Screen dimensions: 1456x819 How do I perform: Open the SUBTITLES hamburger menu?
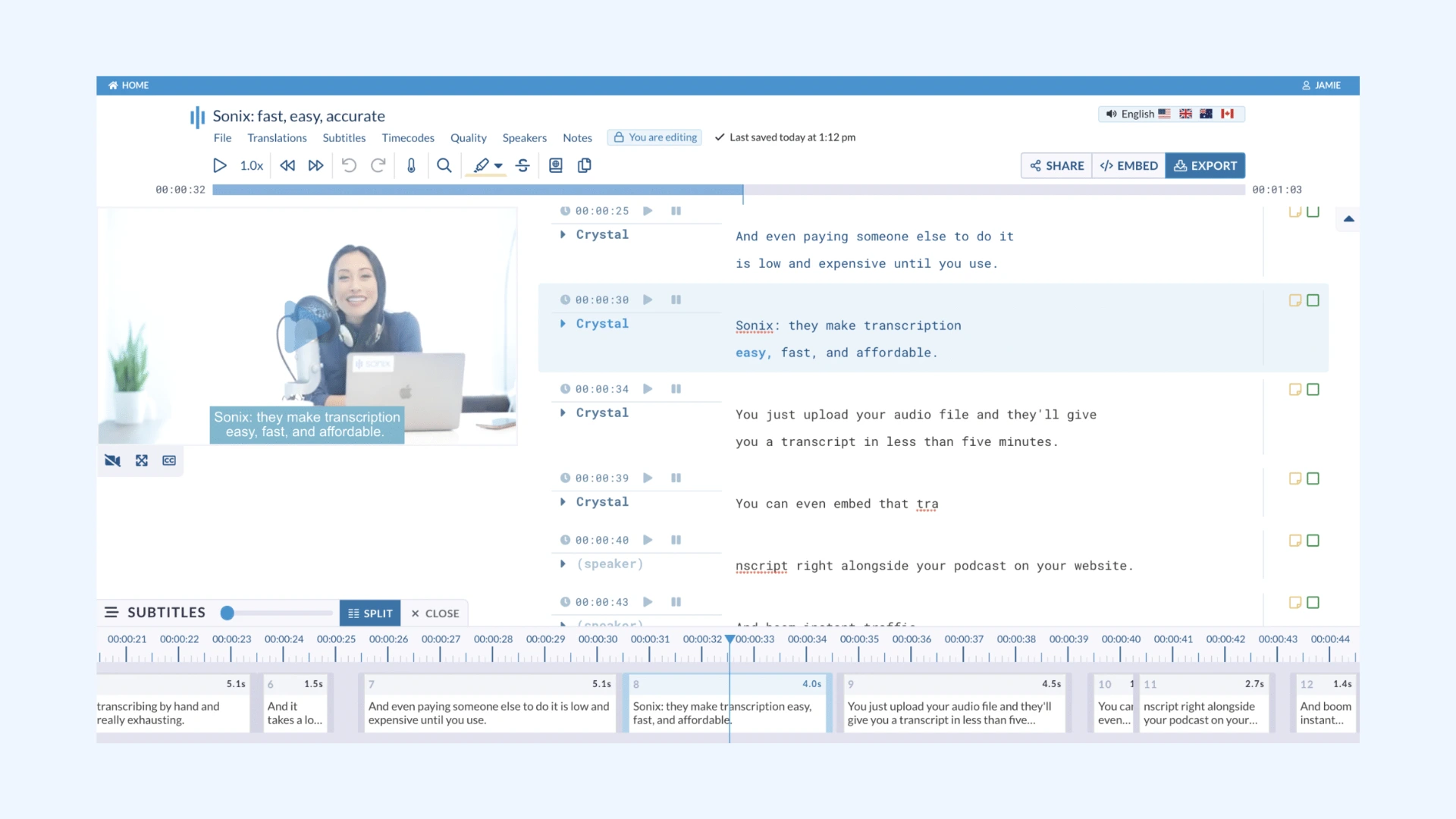coord(111,612)
